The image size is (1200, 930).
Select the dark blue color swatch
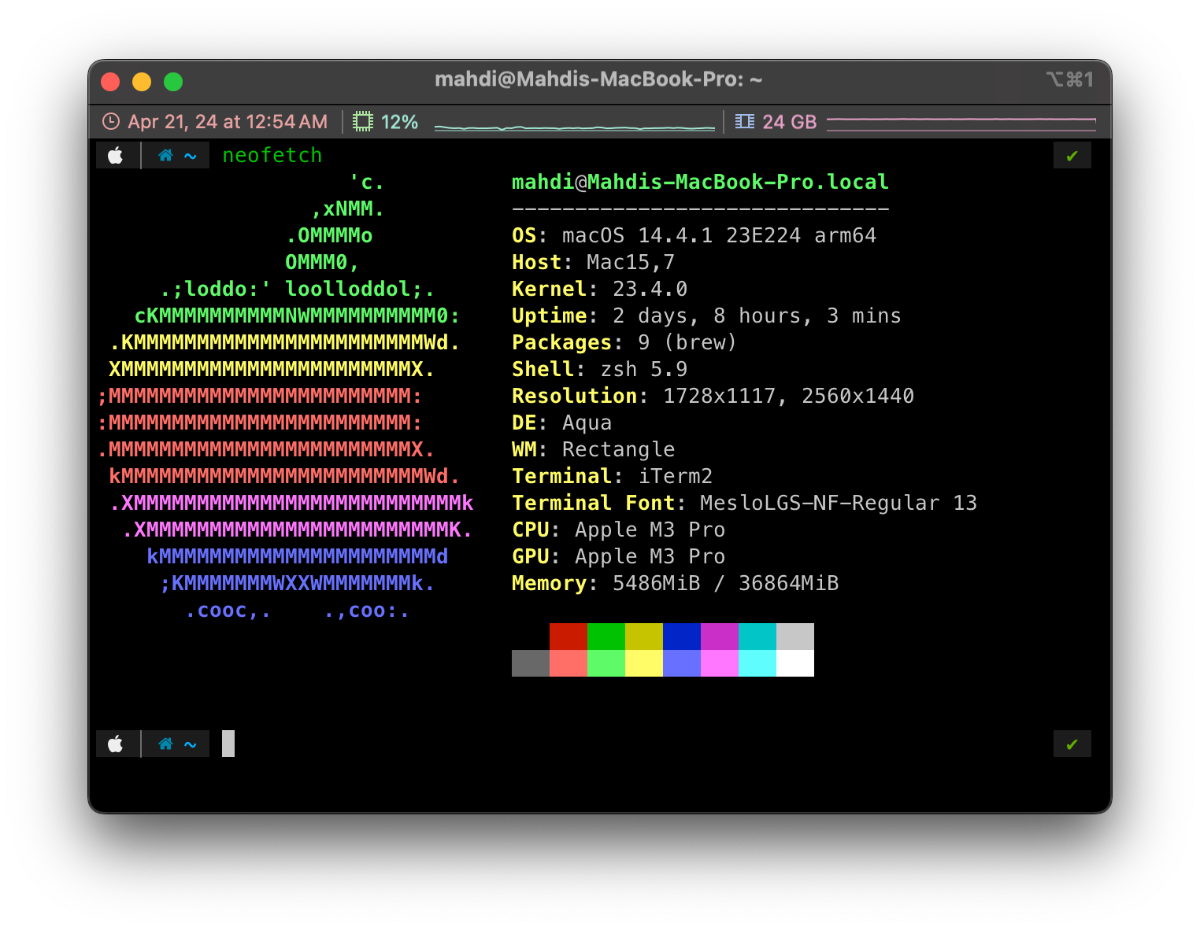point(682,637)
